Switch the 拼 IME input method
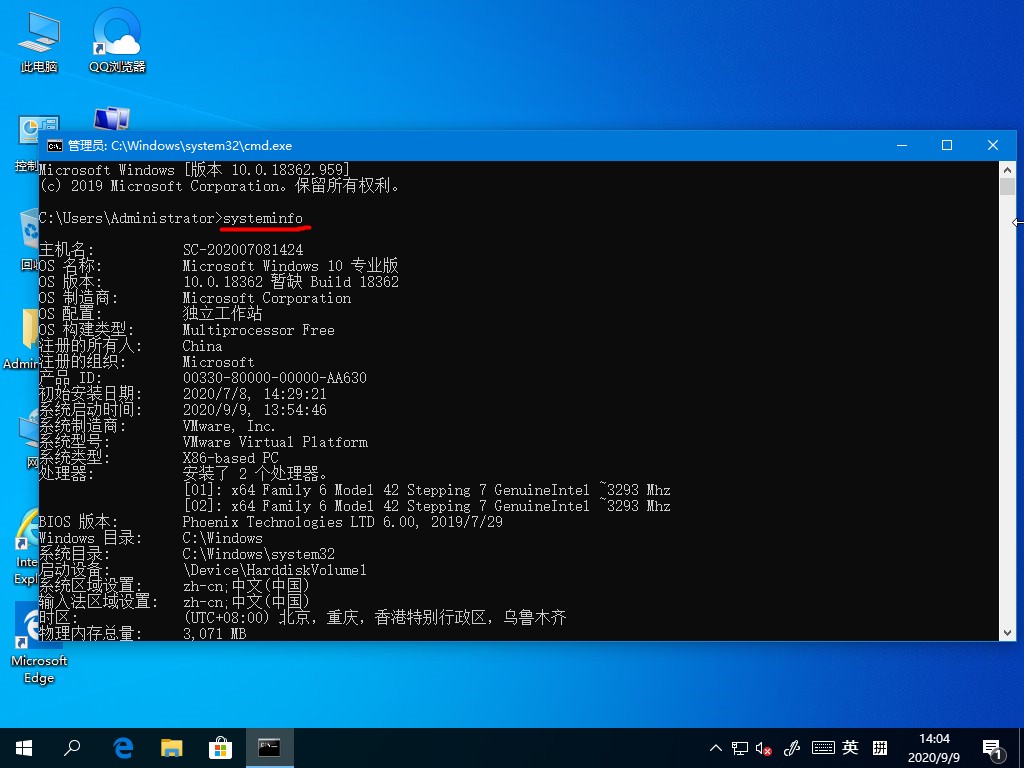 [x=880, y=747]
